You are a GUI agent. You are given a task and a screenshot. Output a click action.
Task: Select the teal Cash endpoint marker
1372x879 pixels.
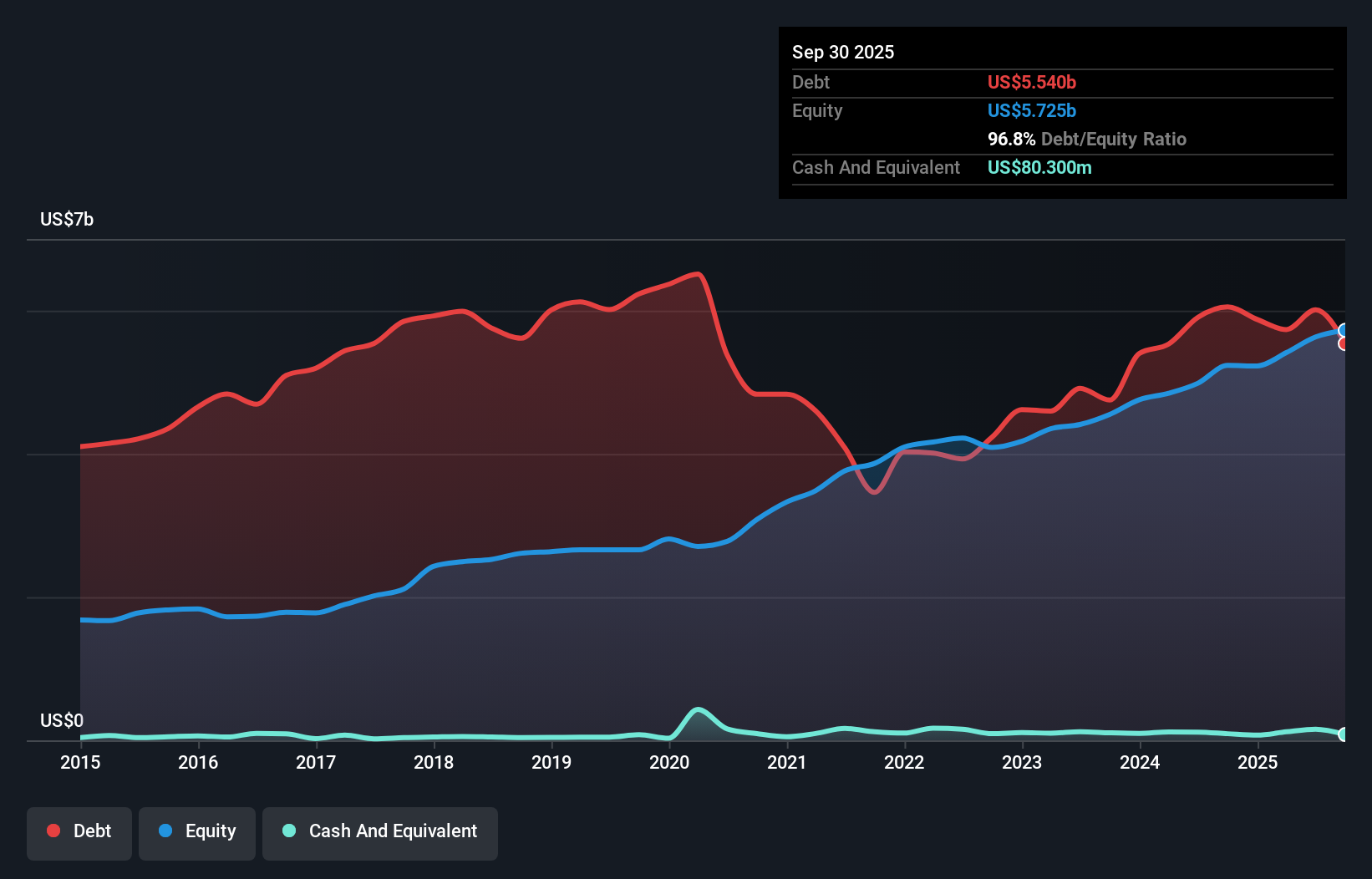pyautogui.click(x=1344, y=734)
